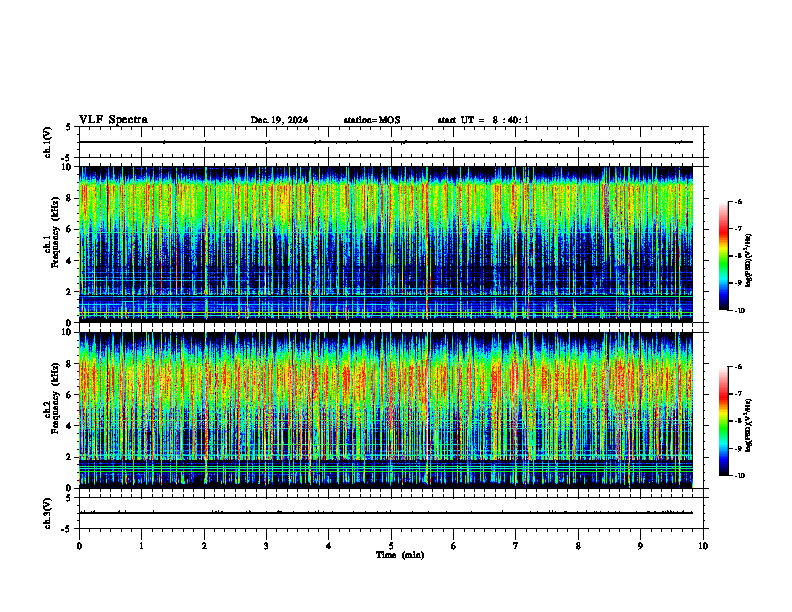Click time axis tick label '7'
Viewport: 792px width, 612px height.
pyautogui.click(x=516, y=546)
